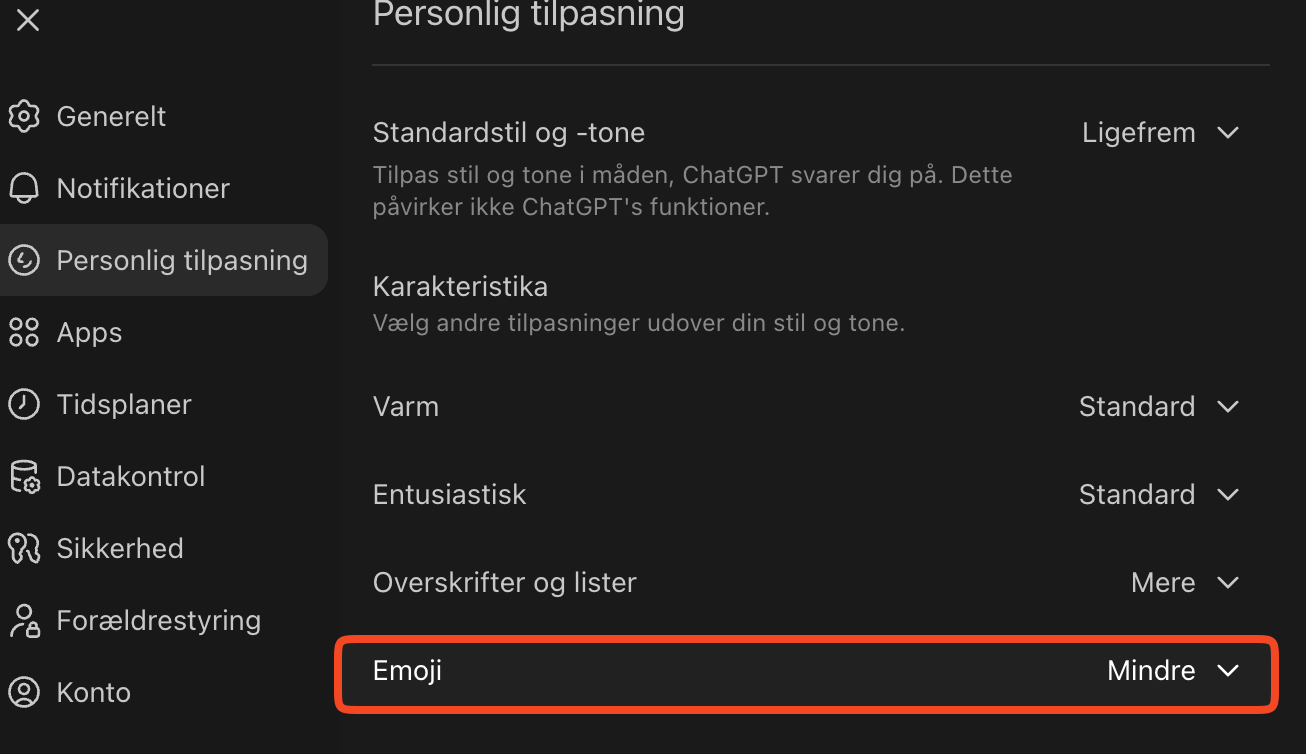Switch to the Apps settings section
The image size is (1306, 754).
[x=90, y=332]
